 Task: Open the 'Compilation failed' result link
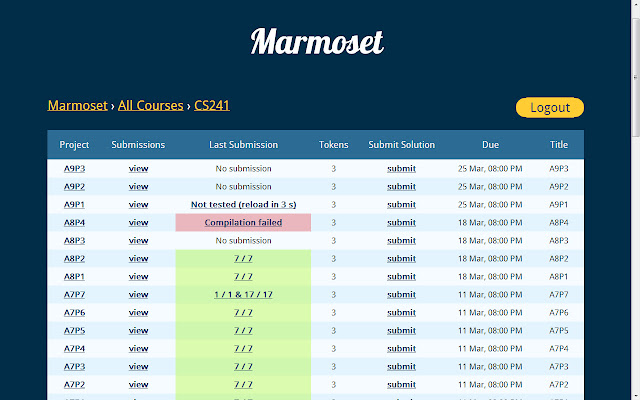(243, 222)
